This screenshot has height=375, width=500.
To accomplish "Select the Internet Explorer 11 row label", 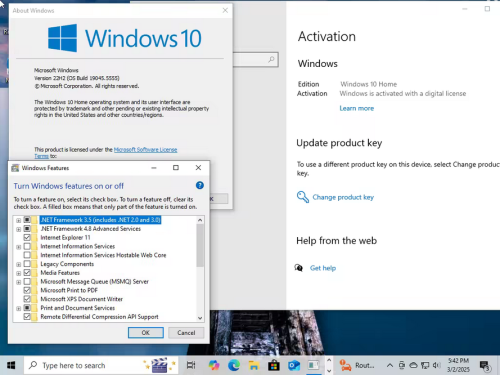I will pyautogui.click(x=65, y=237).
